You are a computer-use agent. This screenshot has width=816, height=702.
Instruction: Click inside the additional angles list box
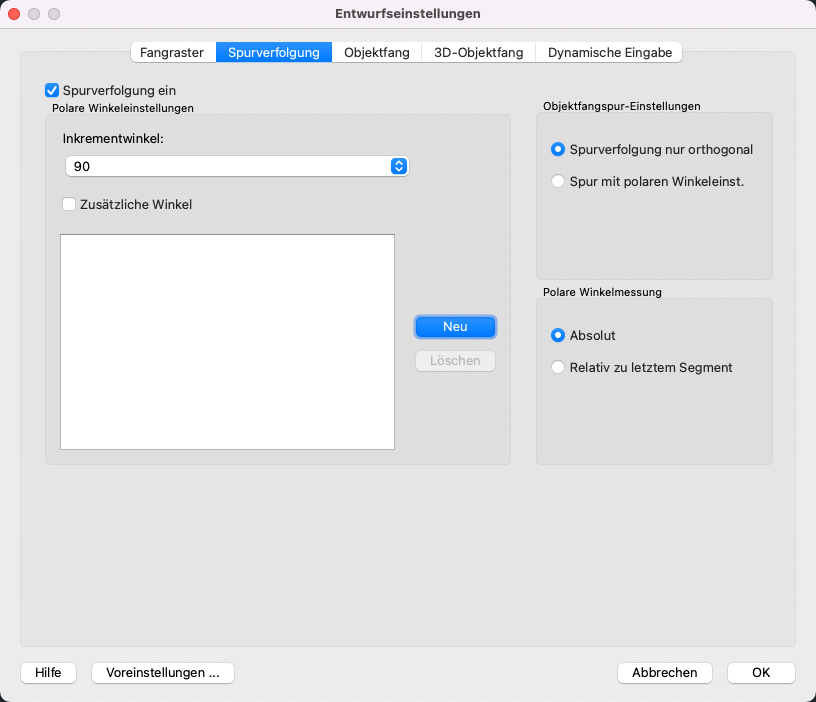coord(227,342)
